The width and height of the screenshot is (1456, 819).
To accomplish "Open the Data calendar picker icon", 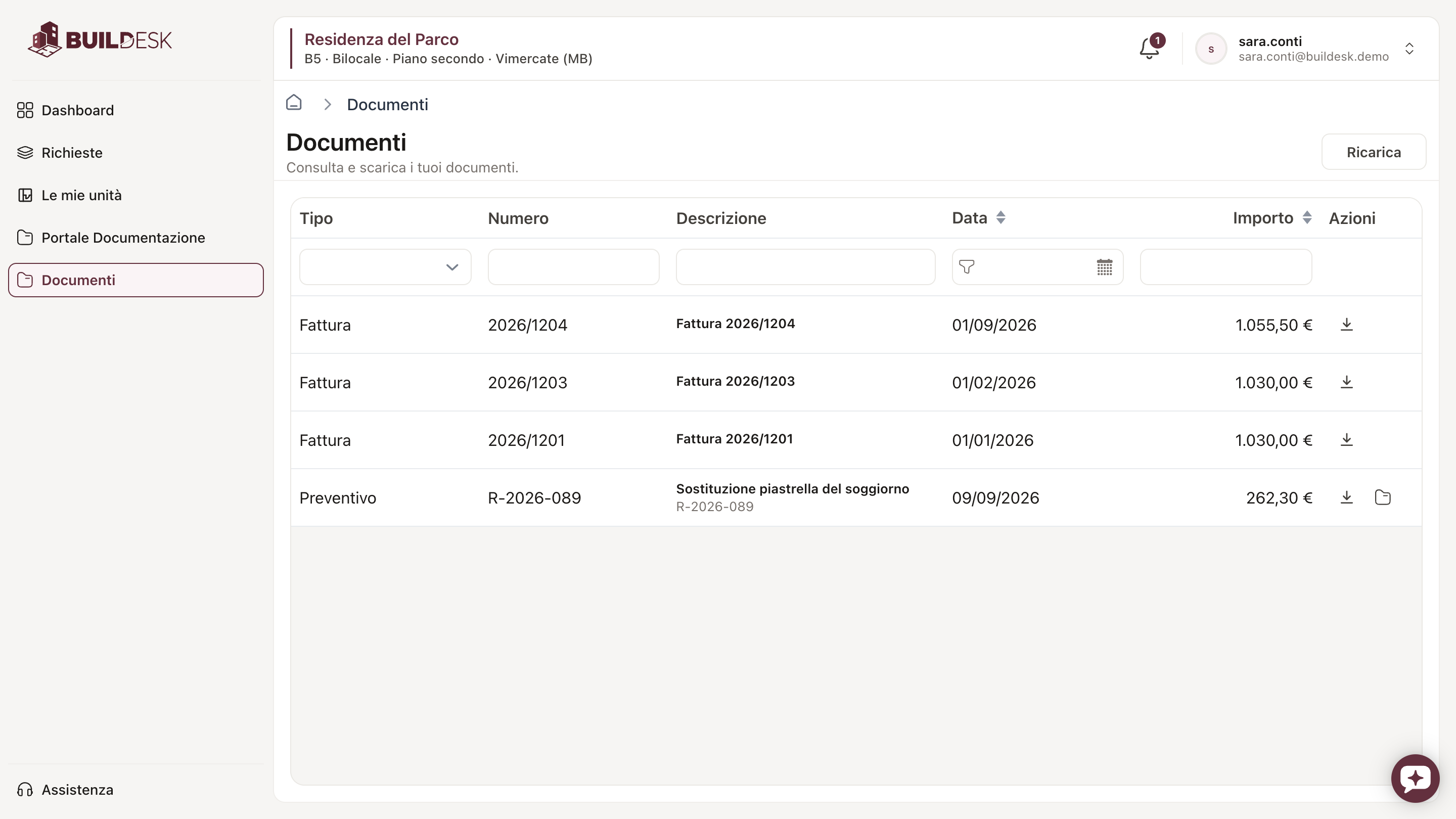I will 1105,267.
